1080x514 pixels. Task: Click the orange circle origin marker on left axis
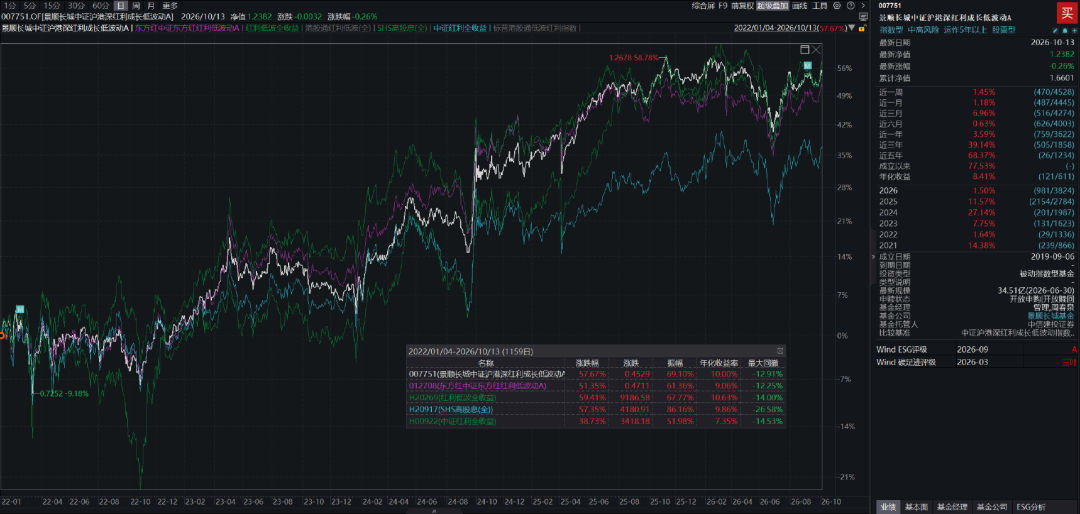click(2, 336)
